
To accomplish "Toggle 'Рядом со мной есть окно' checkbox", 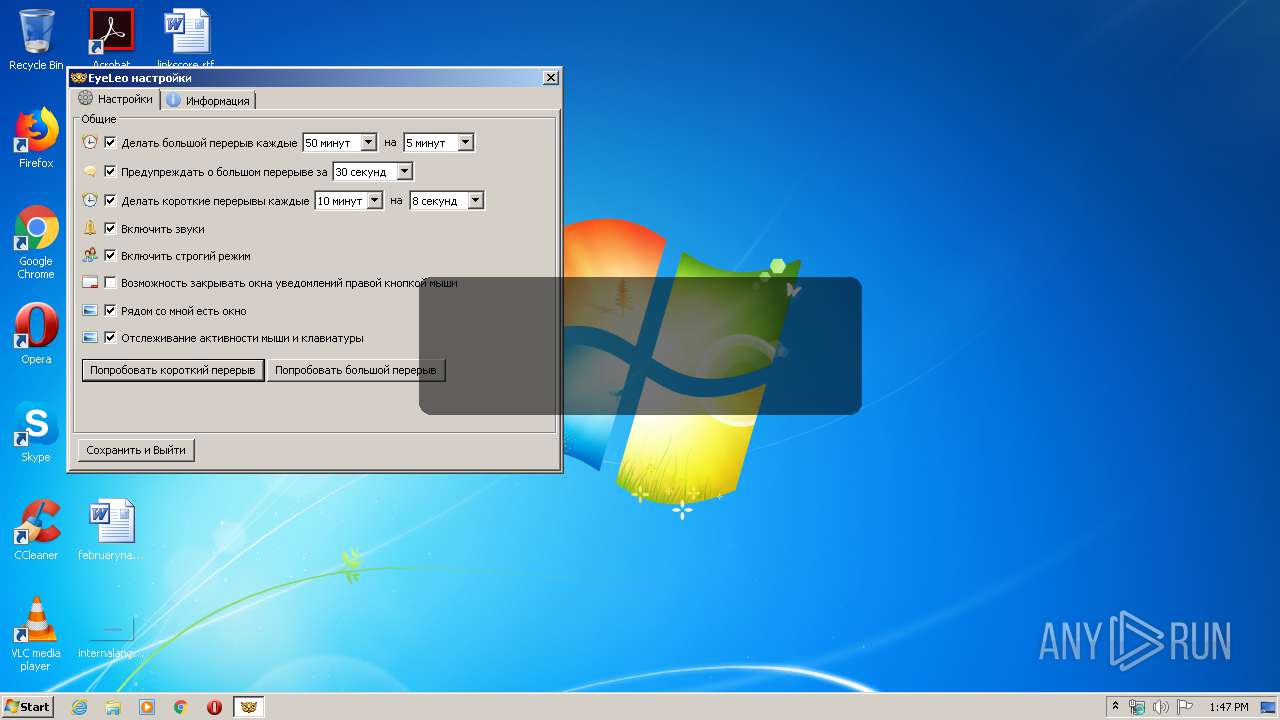I will (x=110, y=310).
